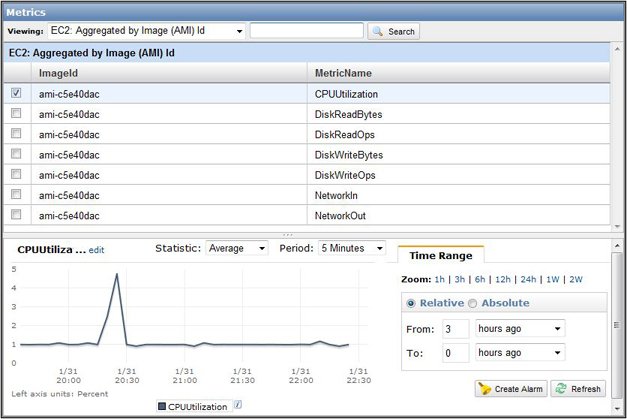Open the Viewing dropdown for EC2 aggregation
This screenshot has width=627, height=419.
(147, 31)
